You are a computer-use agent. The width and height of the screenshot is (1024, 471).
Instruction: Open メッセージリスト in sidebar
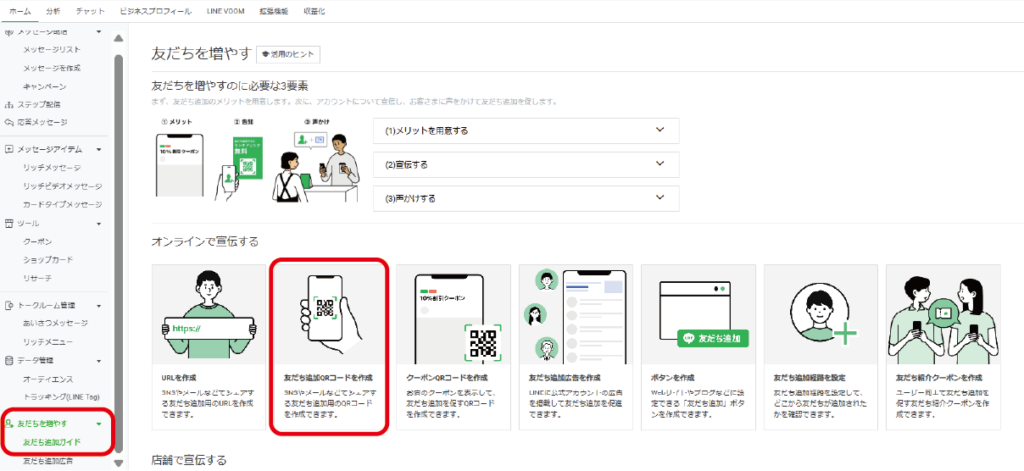coord(52,50)
